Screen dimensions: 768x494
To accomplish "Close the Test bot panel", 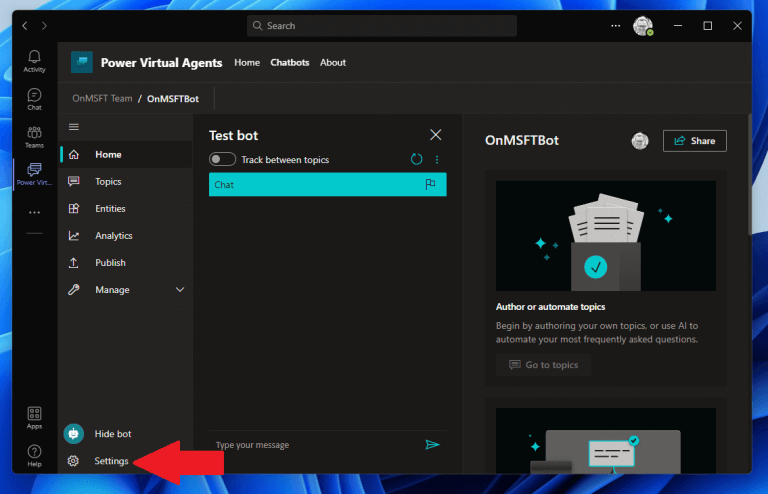I will (435, 135).
